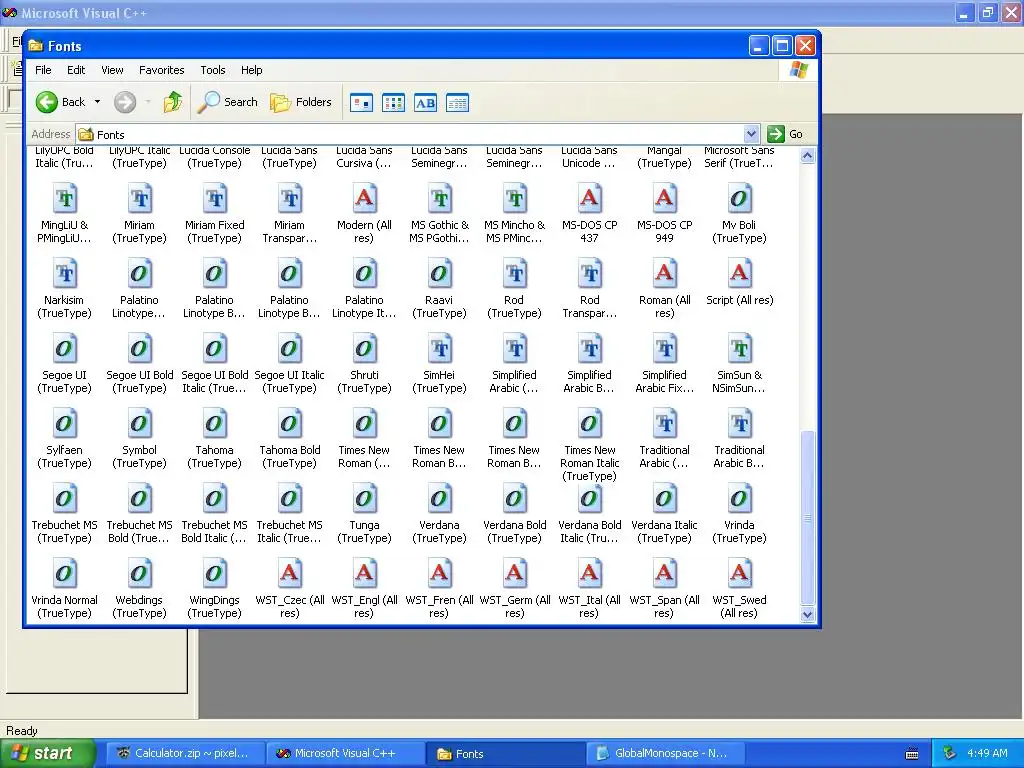
Task: Click the Back arrow icon
Action: (47, 102)
